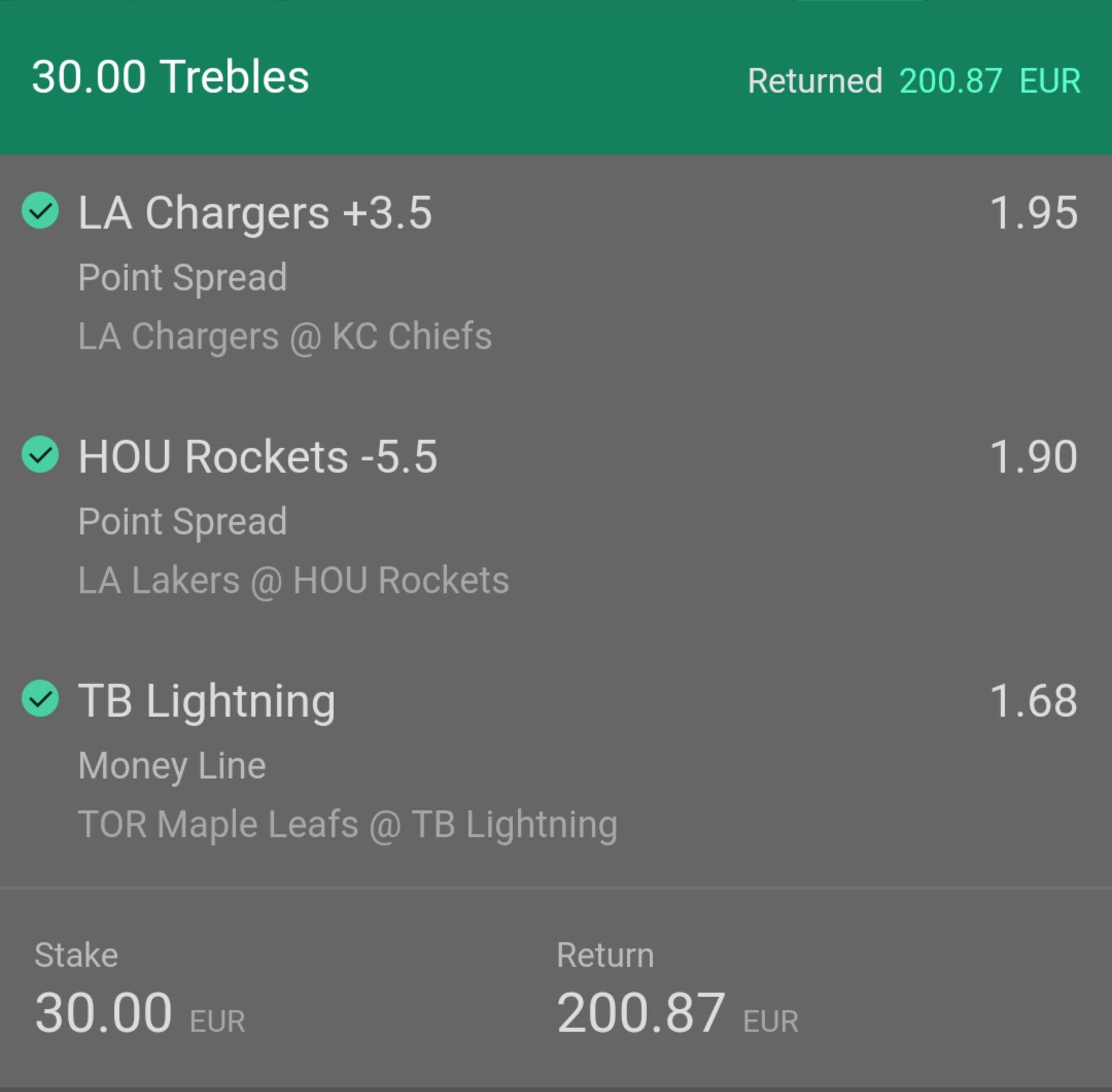Screen dimensions: 1112x1092
Task: Click the Stake 30.00 EUR amount
Action: [x=140, y=1013]
